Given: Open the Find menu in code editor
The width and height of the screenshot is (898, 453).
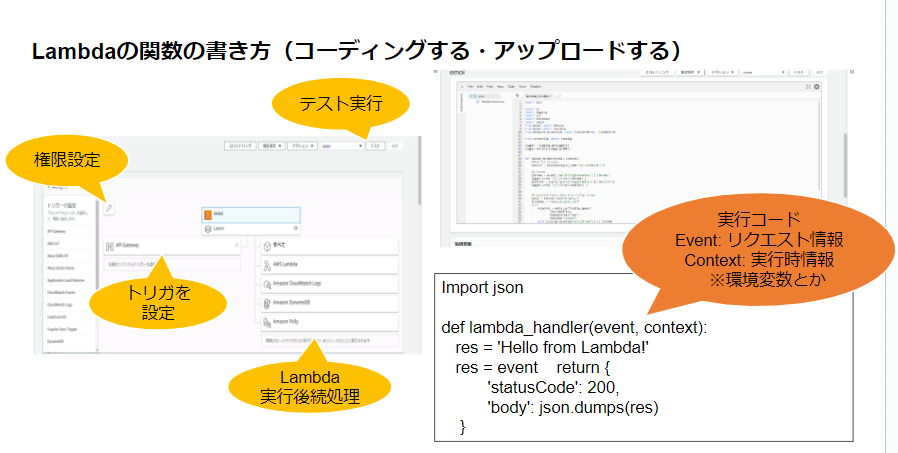Looking at the screenshot, I should [x=490, y=86].
